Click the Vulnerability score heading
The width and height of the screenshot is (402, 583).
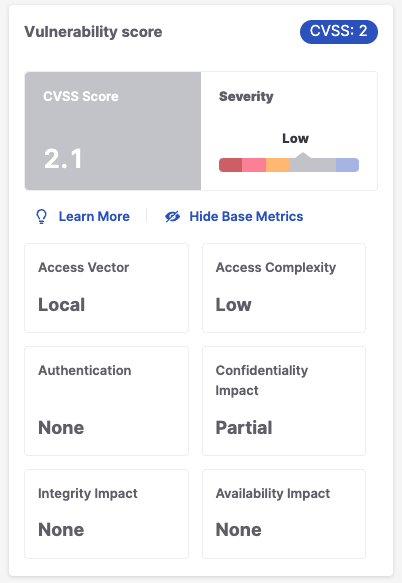[93, 32]
